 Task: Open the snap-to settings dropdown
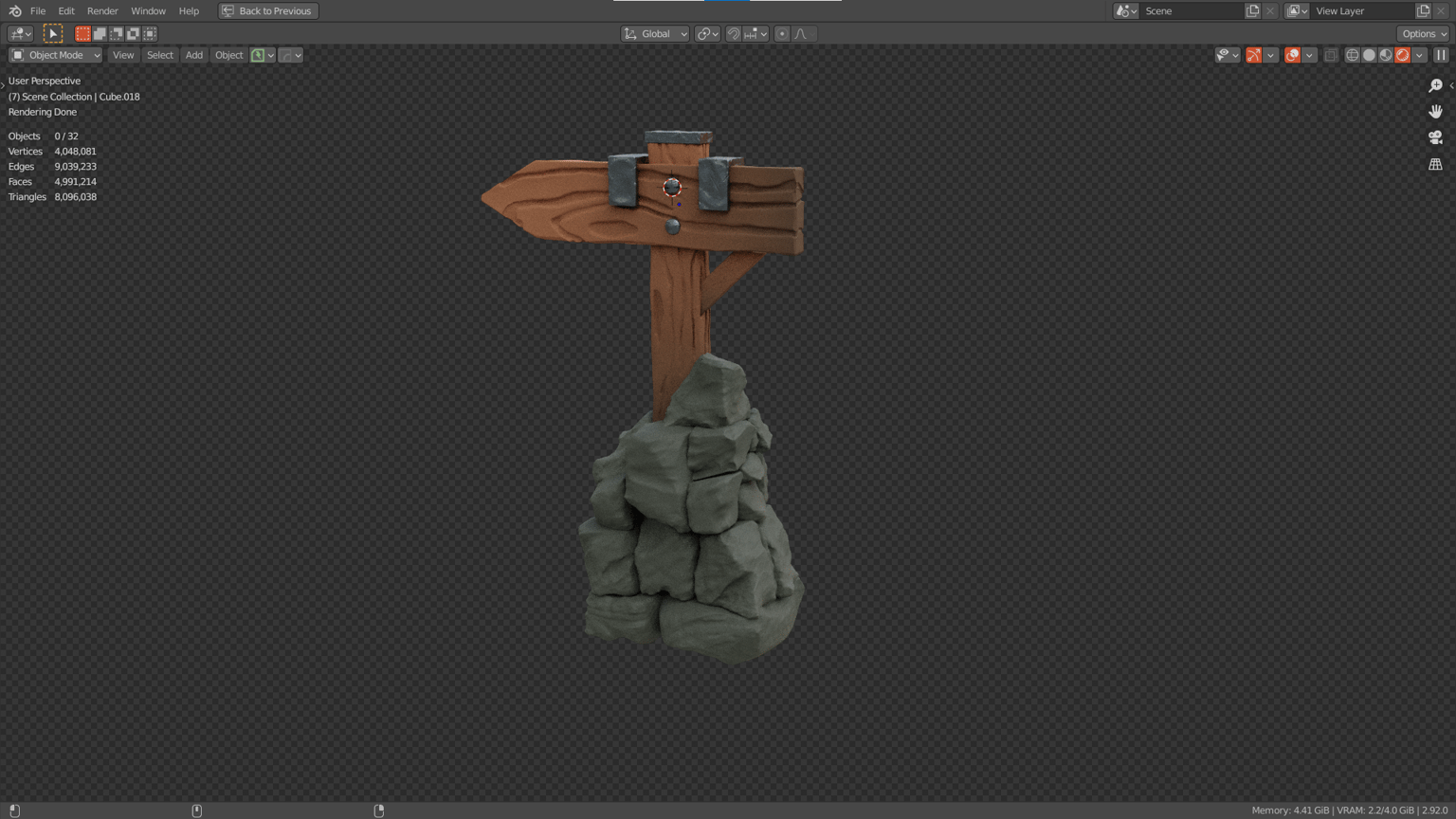tap(755, 33)
